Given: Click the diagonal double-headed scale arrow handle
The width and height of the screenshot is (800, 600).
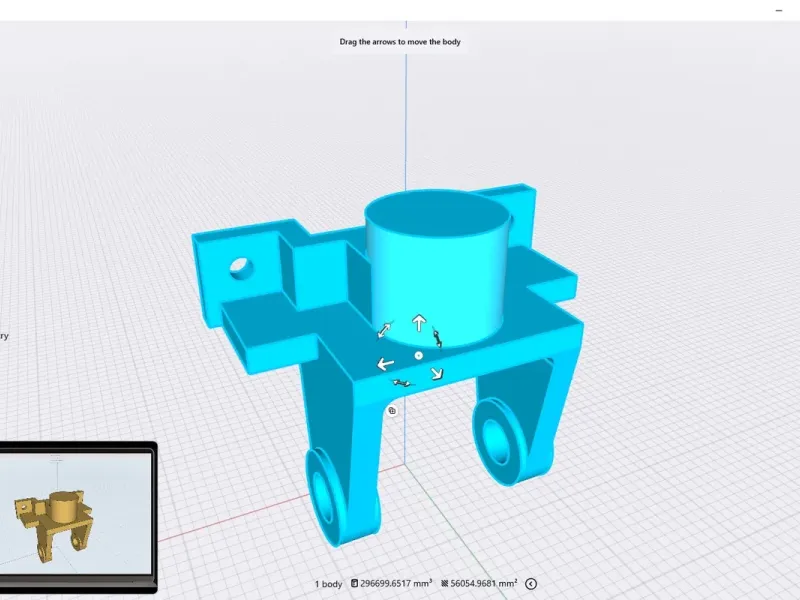Looking at the screenshot, I should pyautogui.click(x=385, y=330).
